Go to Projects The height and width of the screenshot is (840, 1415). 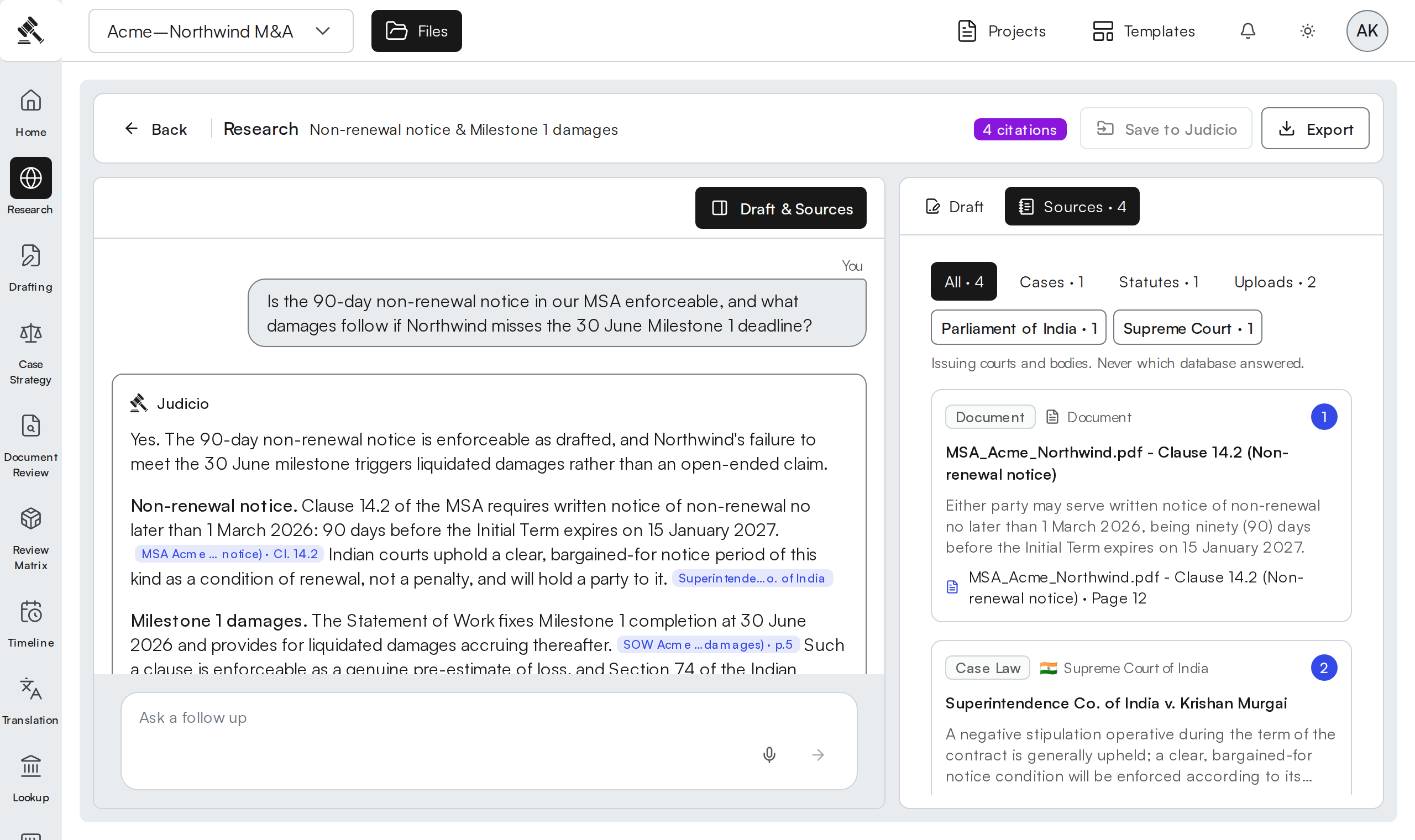tap(1001, 31)
